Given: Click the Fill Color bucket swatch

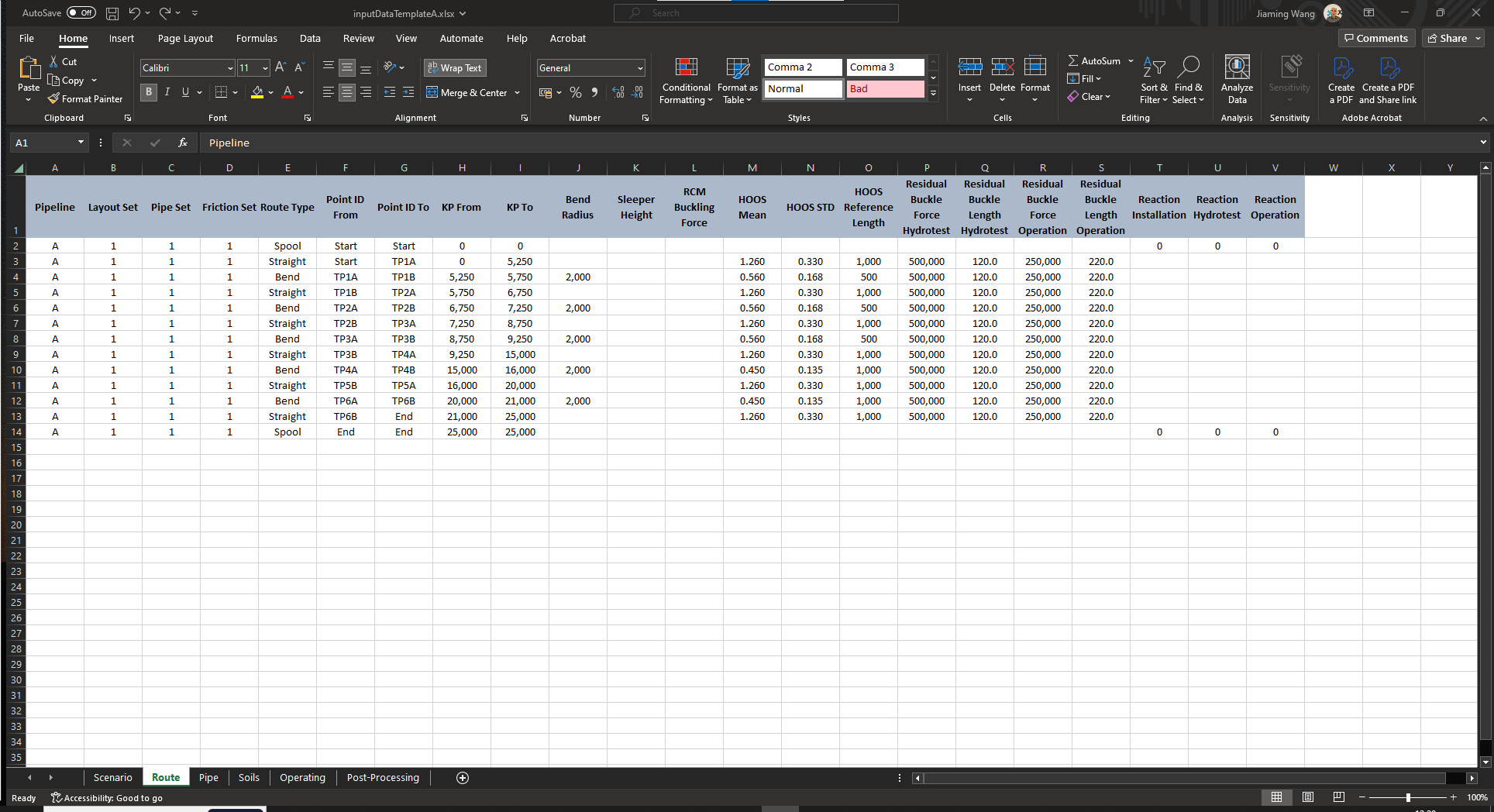Looking at the screenshot, I should 257,92.
